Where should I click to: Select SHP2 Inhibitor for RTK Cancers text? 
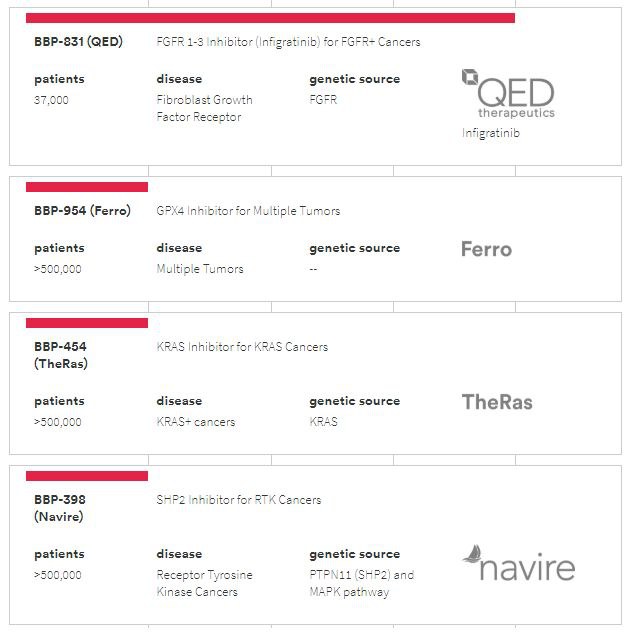239,500
